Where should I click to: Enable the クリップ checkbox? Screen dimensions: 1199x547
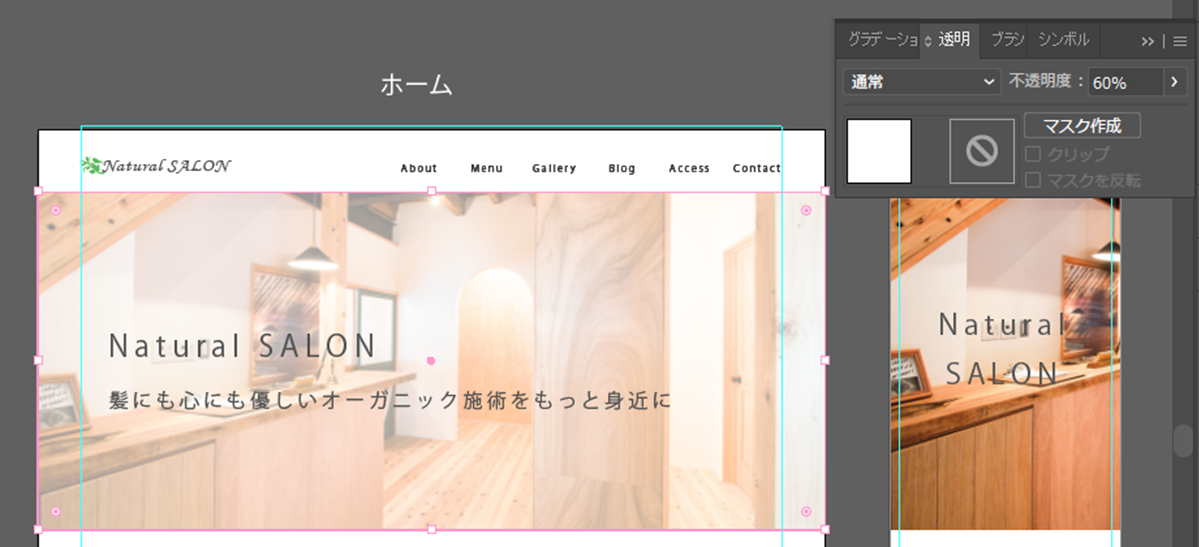[x=1033, y=155]
